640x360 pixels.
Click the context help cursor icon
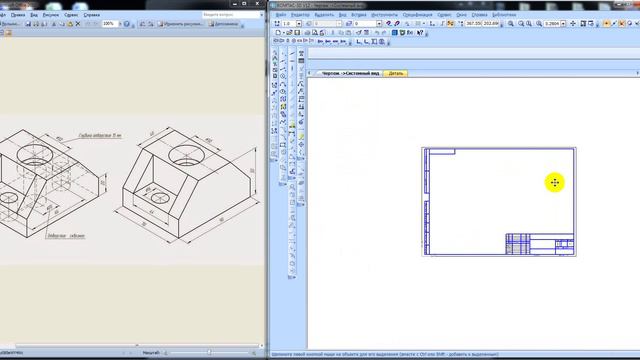[x=420, y=33]
